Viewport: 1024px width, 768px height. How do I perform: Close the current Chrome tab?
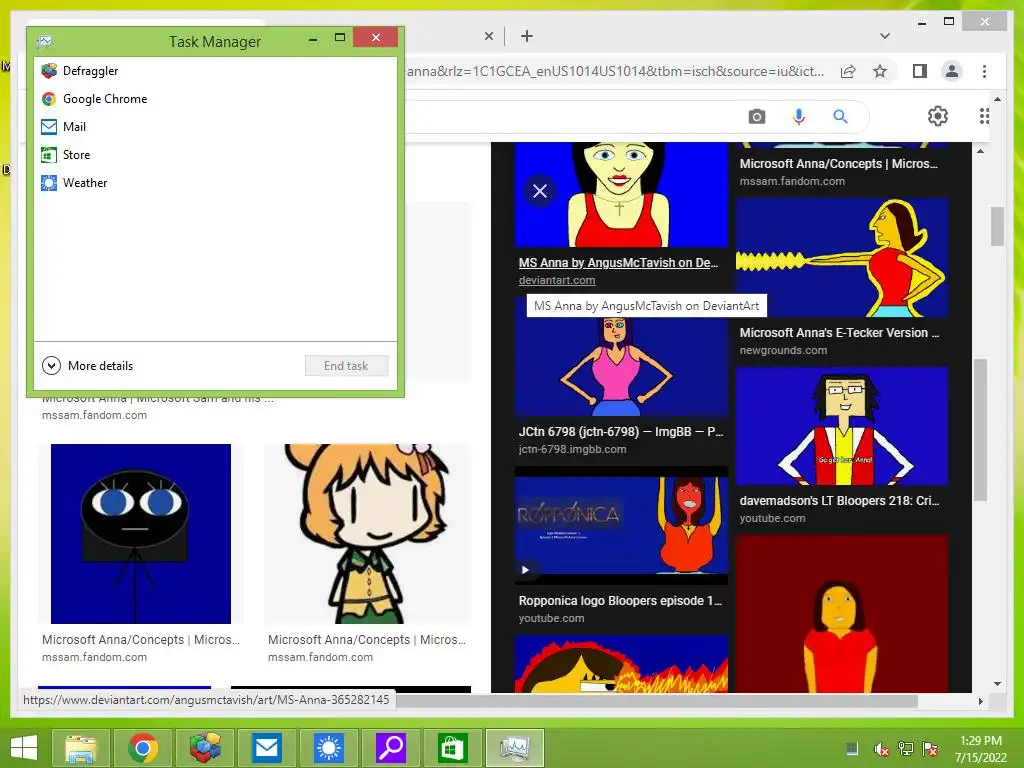coord(488,36)
